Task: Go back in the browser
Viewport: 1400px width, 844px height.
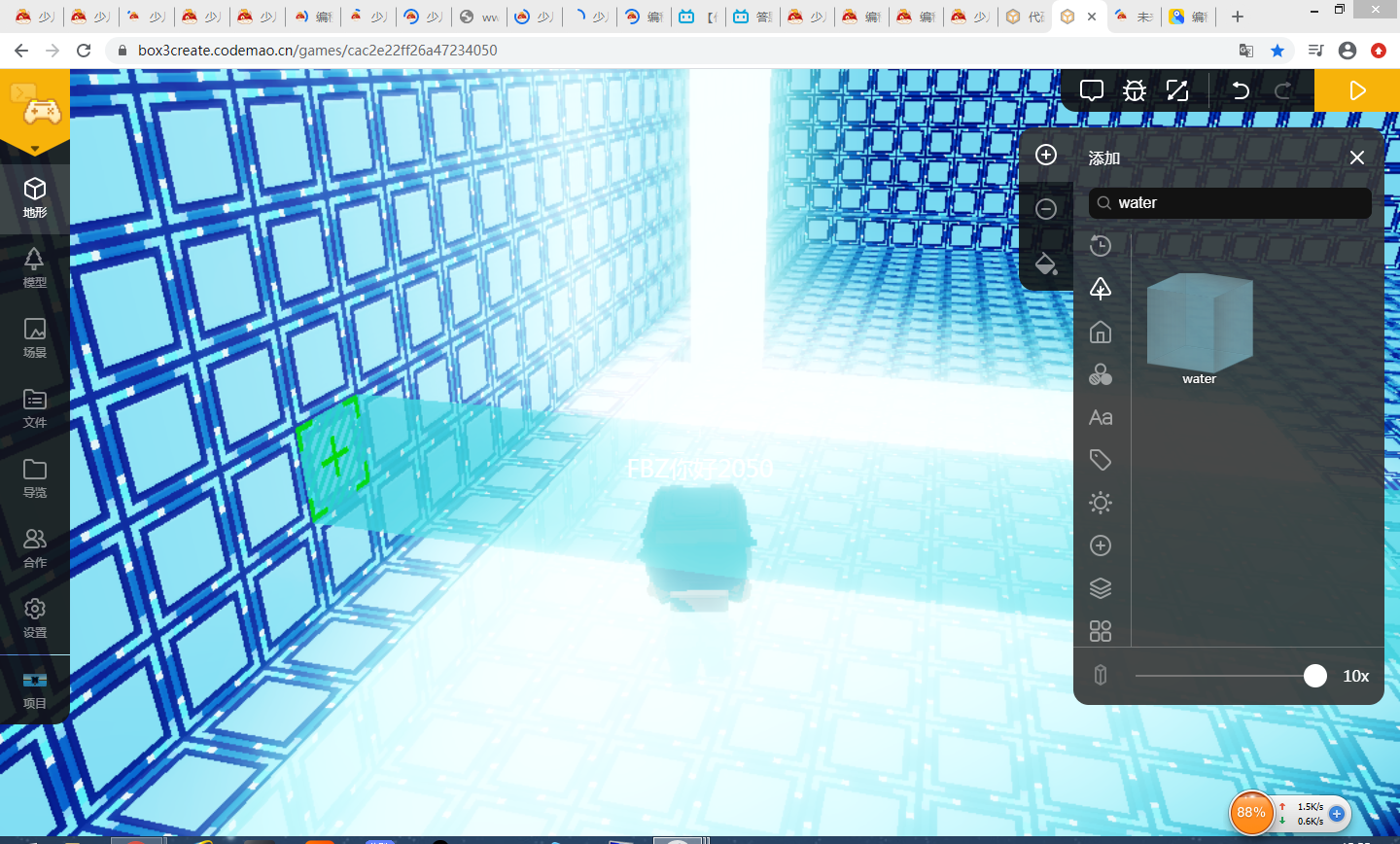Action: (21, 51)
